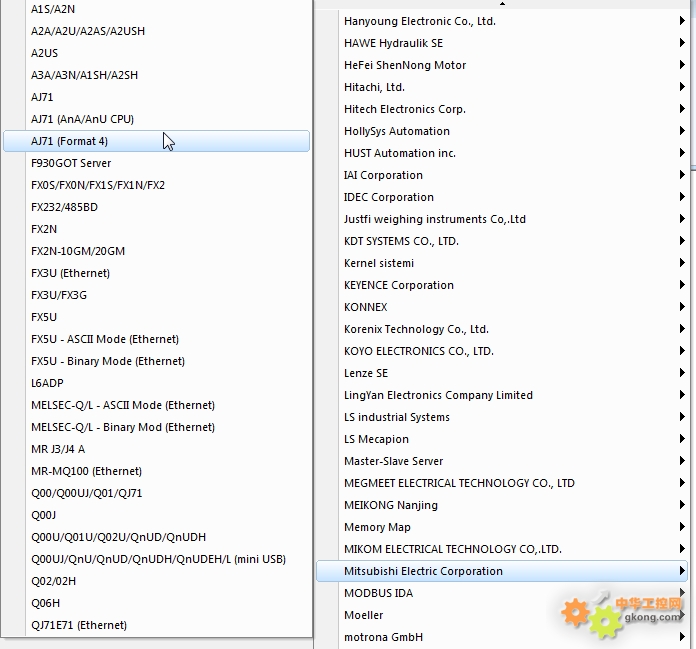The image size is (696, 649).
Task: Open Hanyoung Electronic Co., Ltd. submenu
Action: click(x=502, y=21)
